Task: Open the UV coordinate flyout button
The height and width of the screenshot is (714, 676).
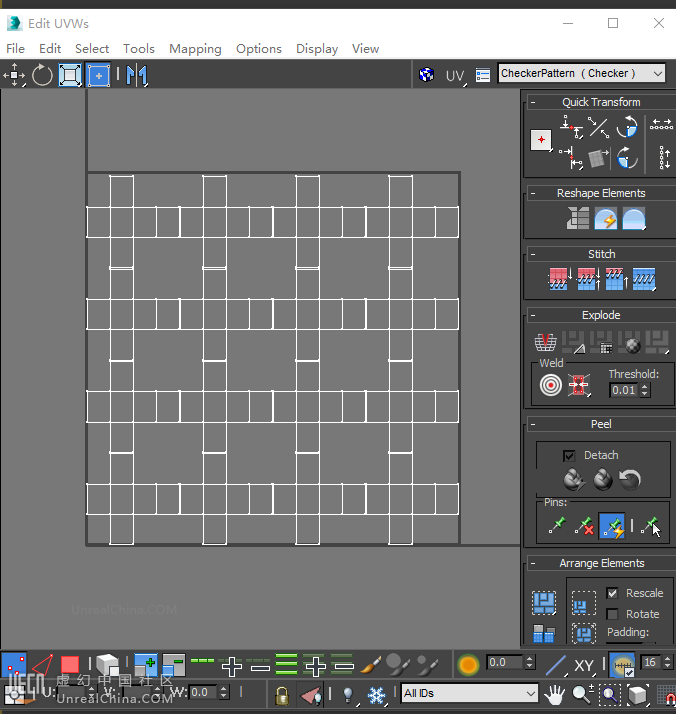Action: (x=455, y=76)
